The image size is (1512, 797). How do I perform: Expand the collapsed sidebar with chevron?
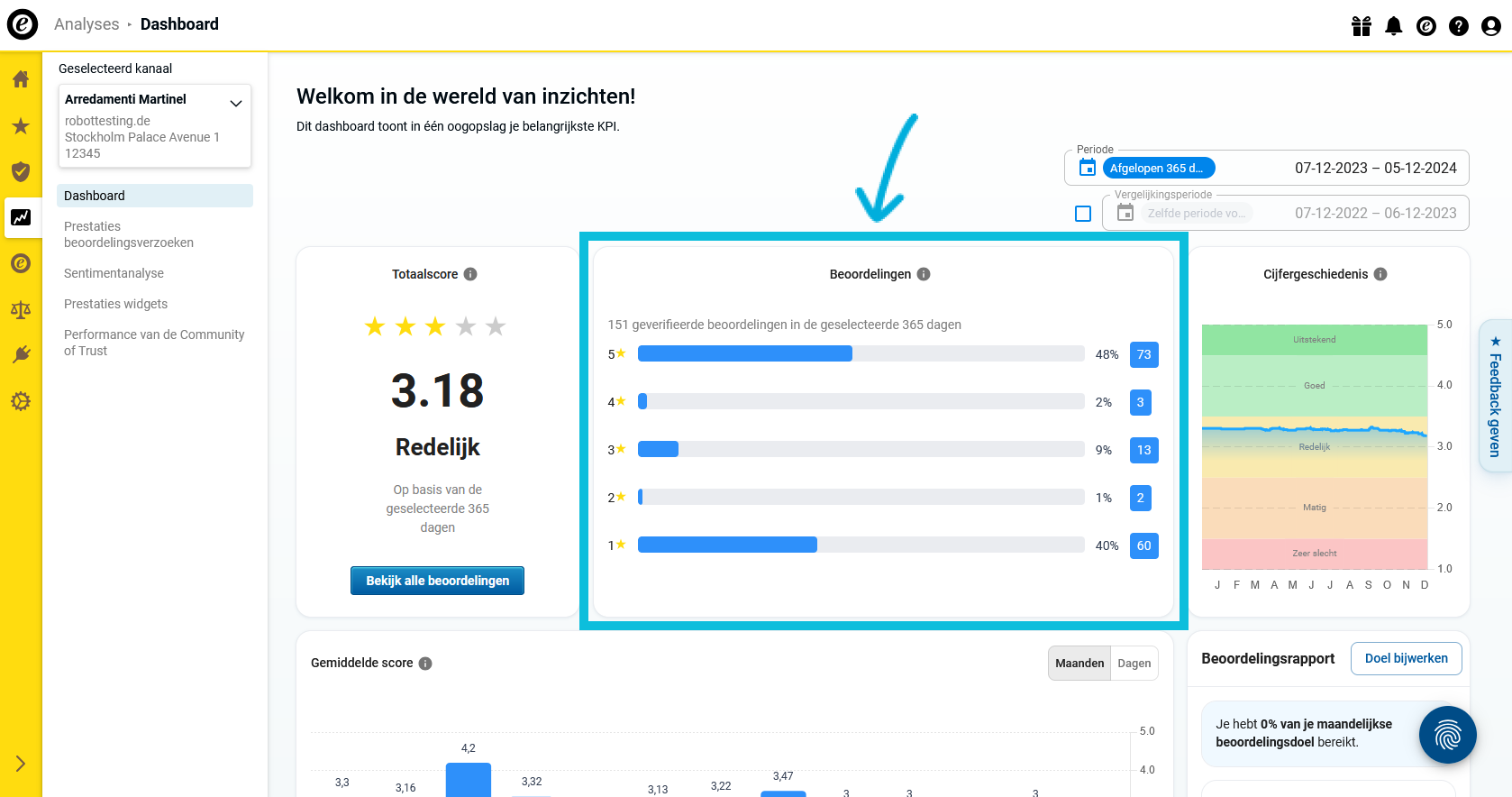pyautogui.click(x=21, y=764)
